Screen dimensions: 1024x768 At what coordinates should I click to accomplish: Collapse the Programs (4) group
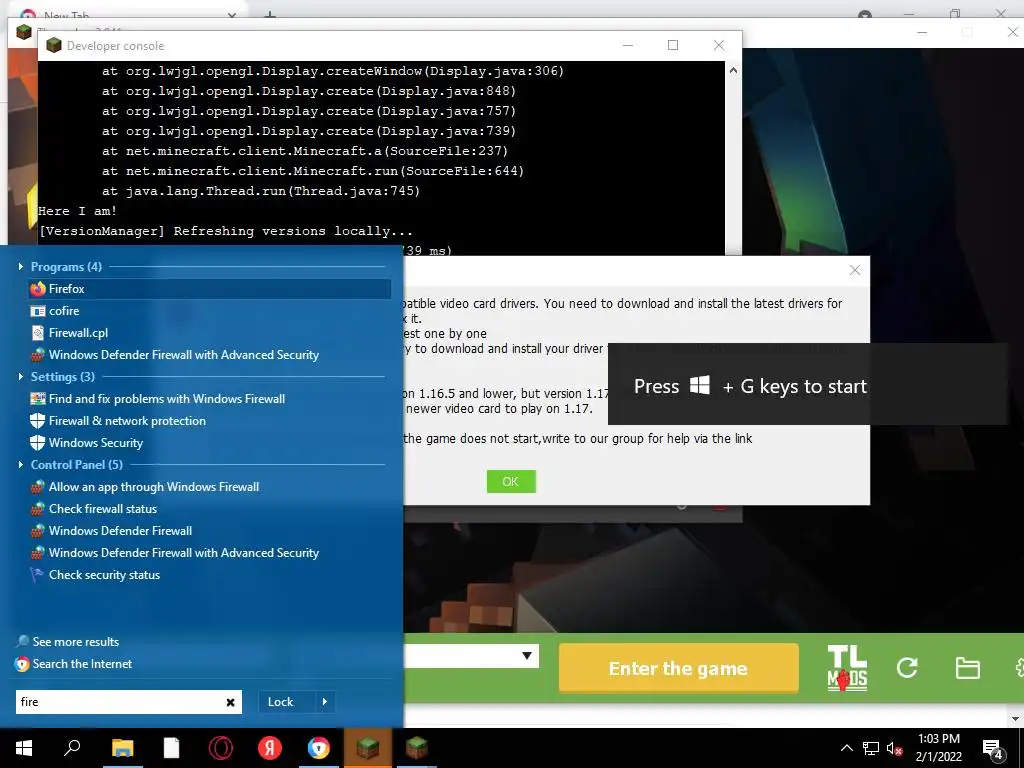pos(21,266)
